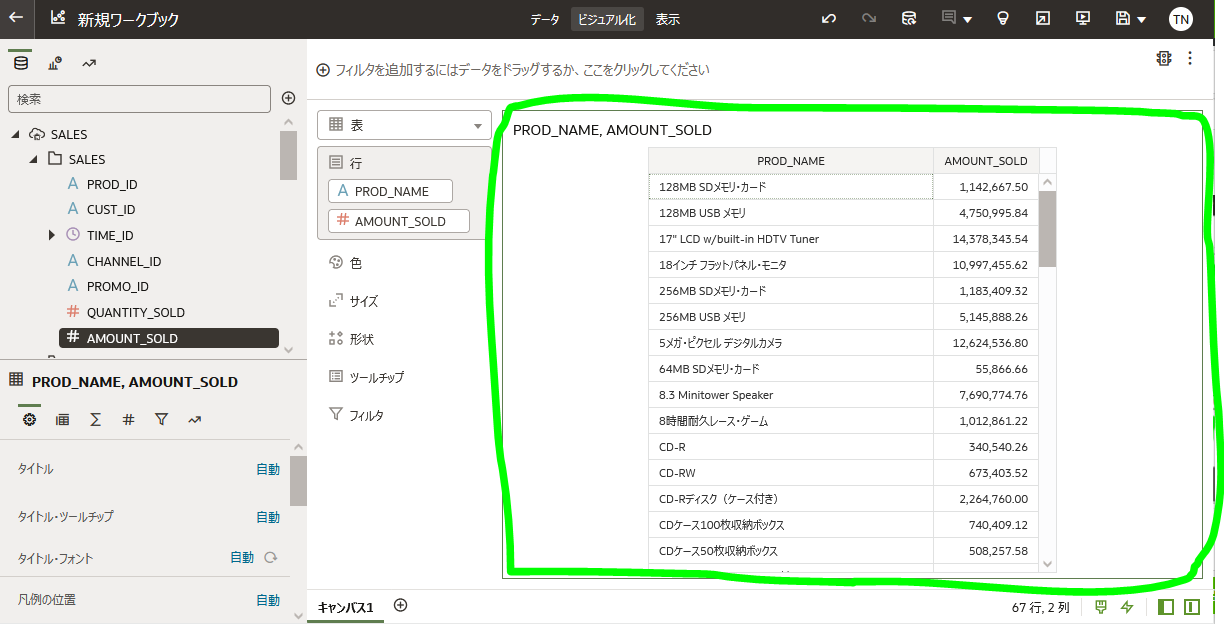This screenshot has width=1224, height=624.
Task: Click the lightning bolt auto-apply icon
Action: pos(1127,607)
